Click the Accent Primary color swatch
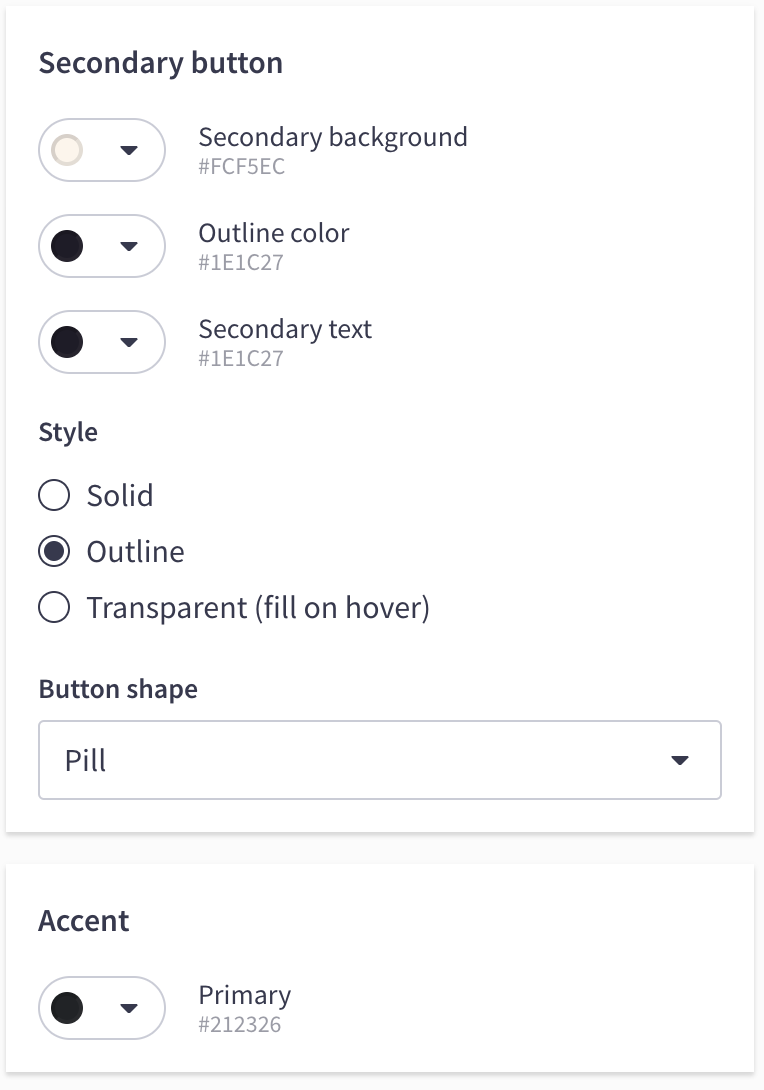The image size is (764, 1090). (x=67, y=1008)
